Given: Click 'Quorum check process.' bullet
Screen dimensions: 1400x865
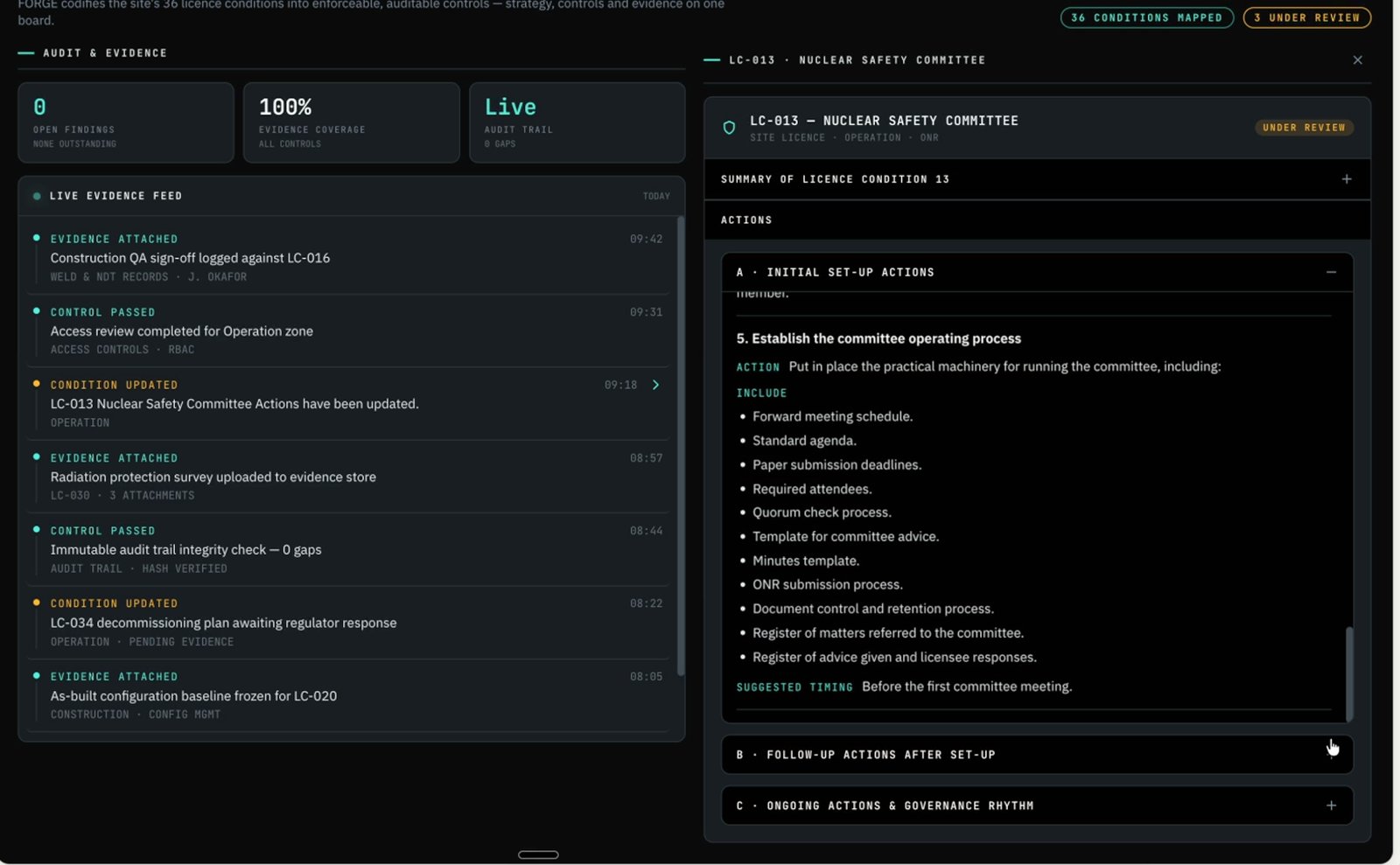Looking at the screenshot, I should coord(822,513).
